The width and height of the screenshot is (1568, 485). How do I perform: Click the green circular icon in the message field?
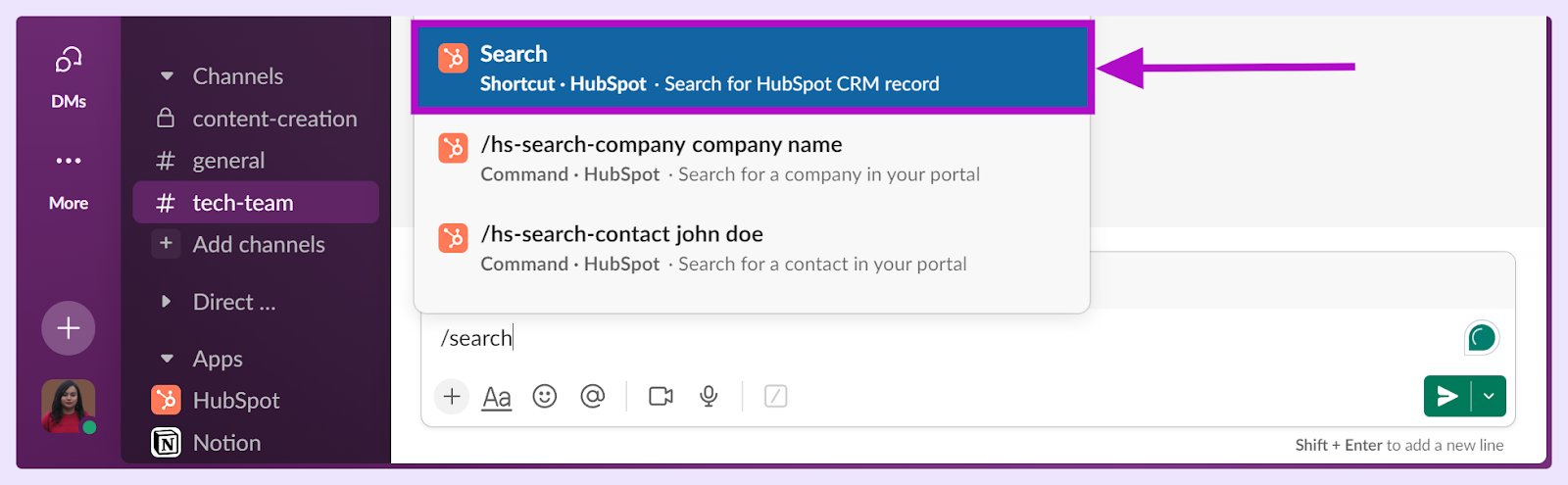coord(1482,338)
